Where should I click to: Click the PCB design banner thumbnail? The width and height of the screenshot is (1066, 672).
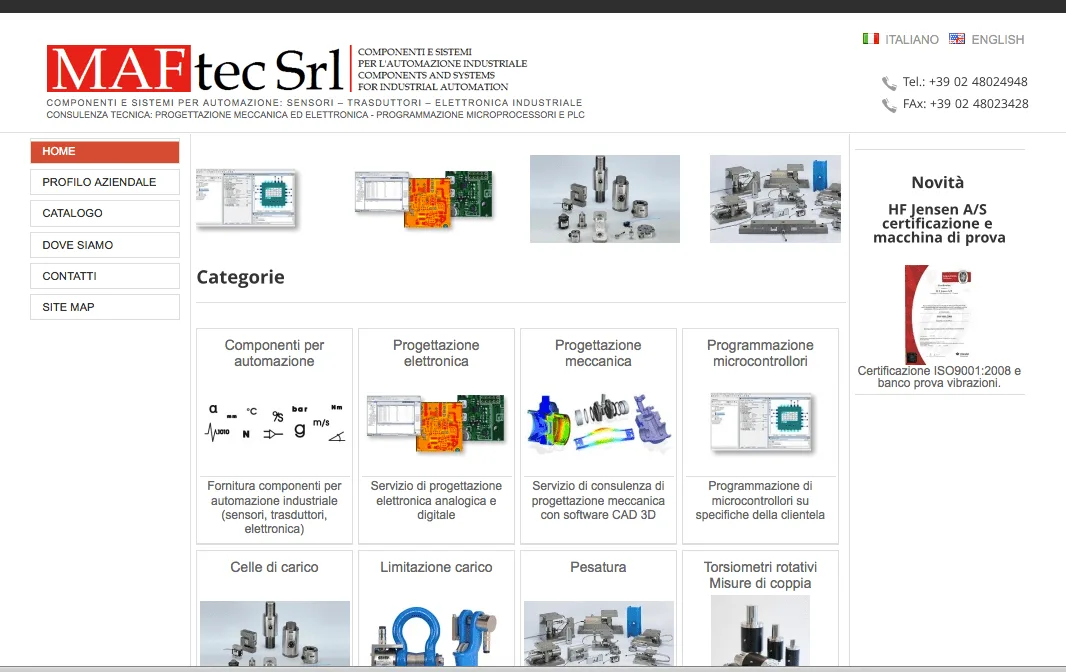[424, 199]
